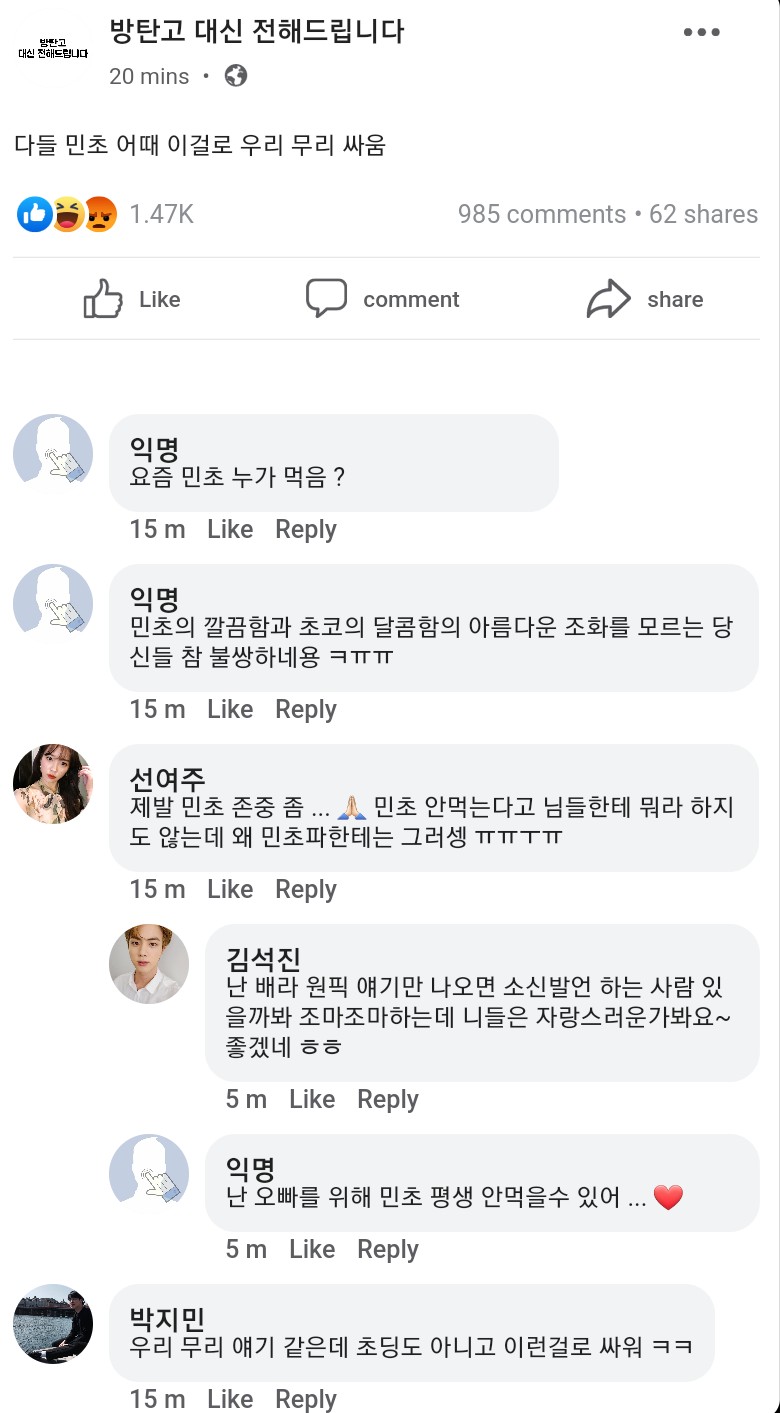Click the 1.47K reactions count

[162, 214]
